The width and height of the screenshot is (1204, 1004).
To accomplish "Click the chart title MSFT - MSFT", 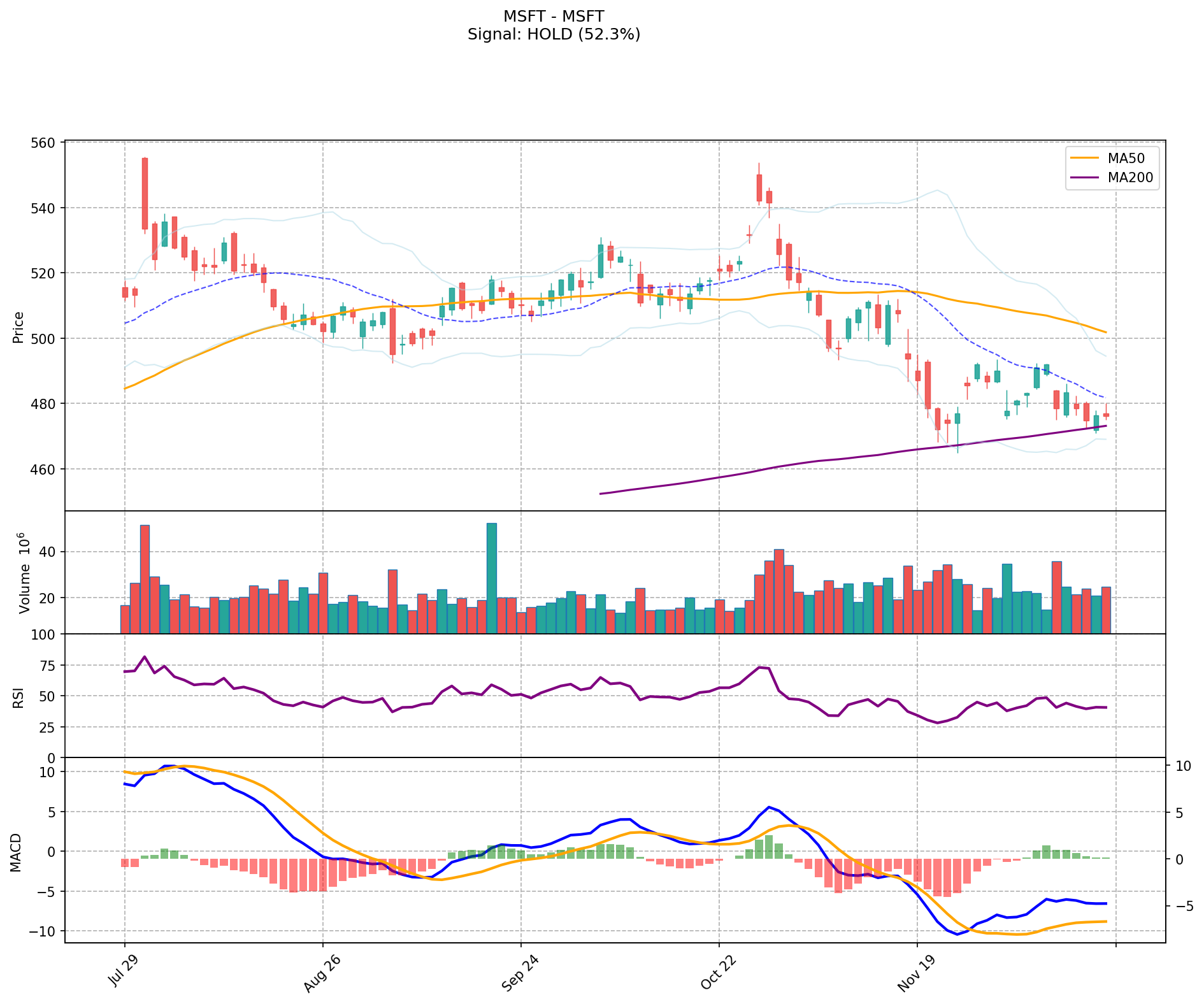I will pyautogui.click(x=553, y=16).
